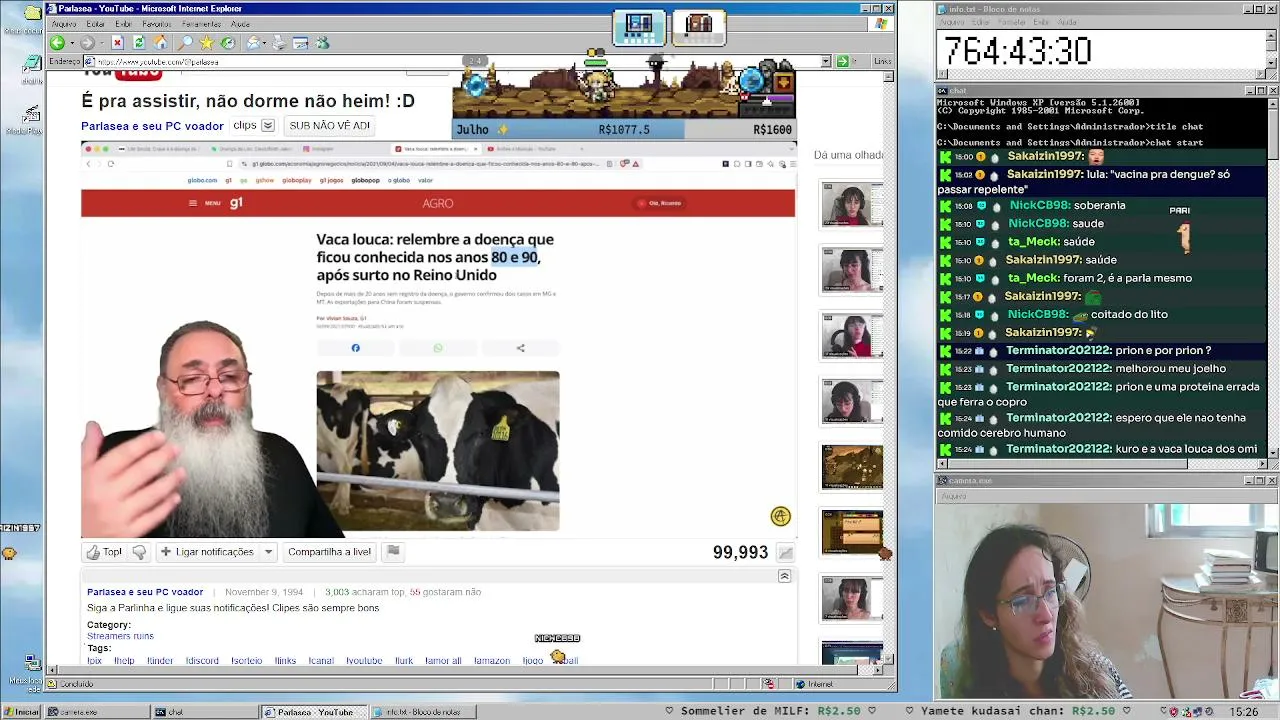
Task: Go to the Home page in Internet Explorer
Action: click(x=161, y=43)
